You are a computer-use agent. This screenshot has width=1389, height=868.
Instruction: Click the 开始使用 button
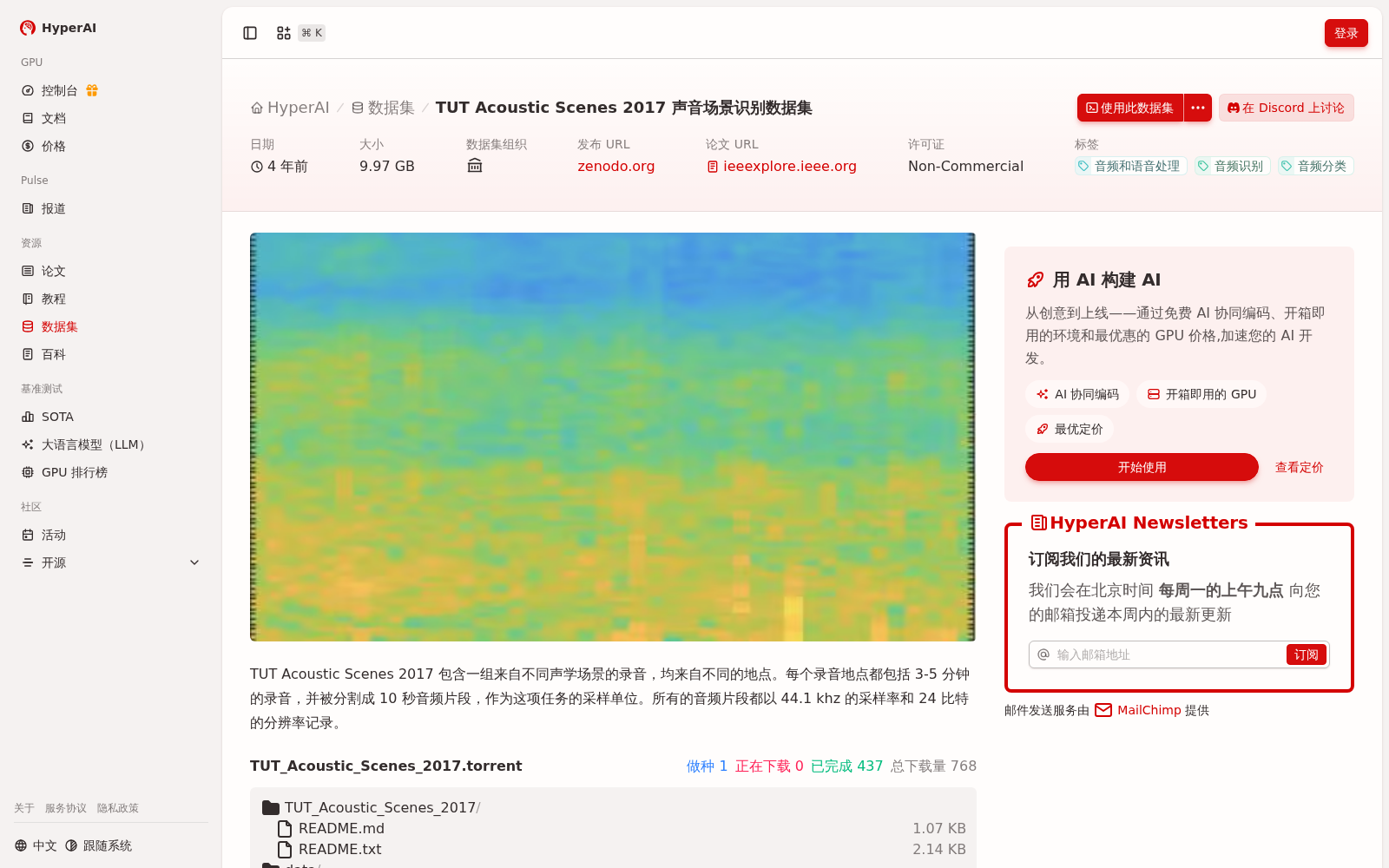point(1142,467)
